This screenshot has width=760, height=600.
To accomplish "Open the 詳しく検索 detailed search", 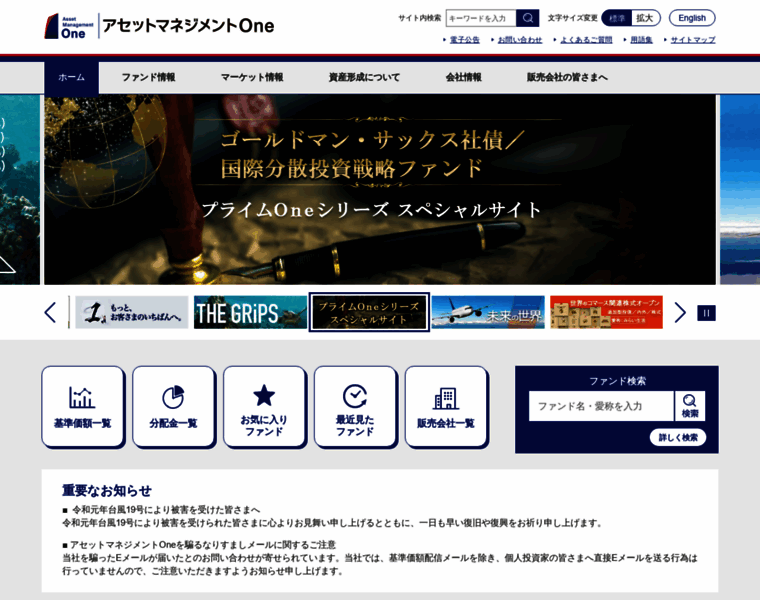I will tap(678, 438).
